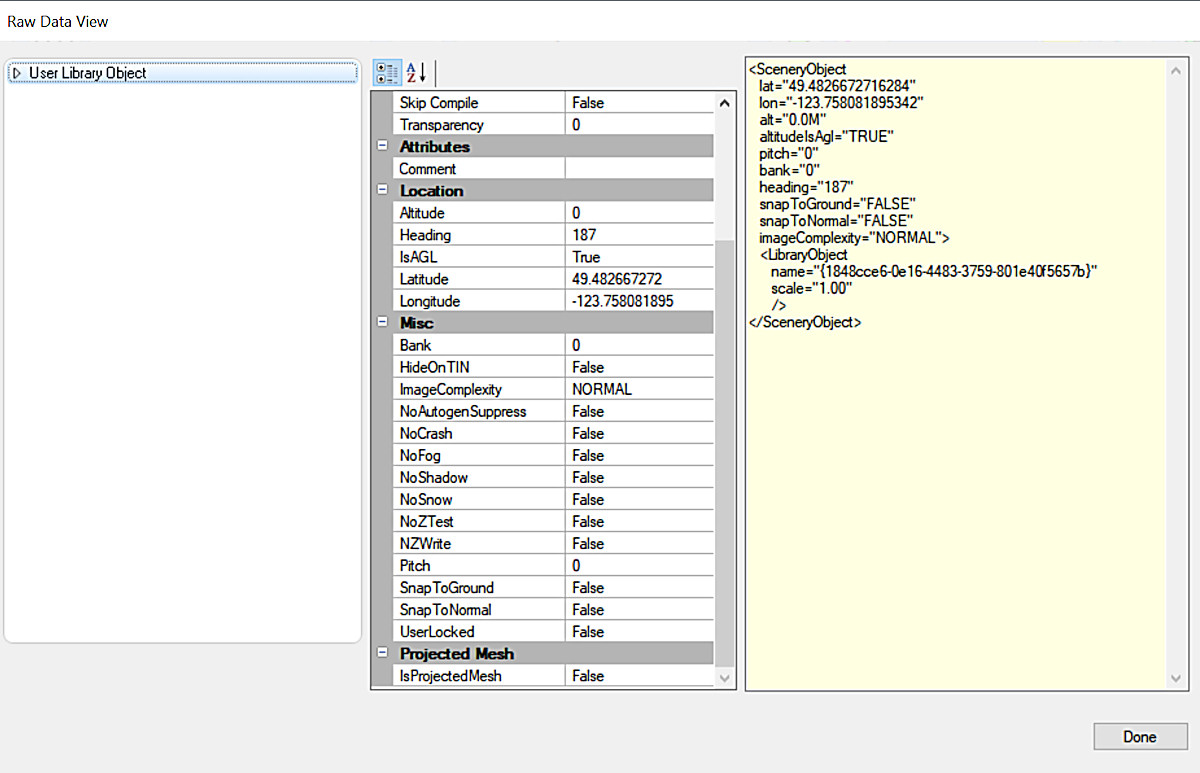Viewport: 1200px width, 773px height.
Task: Click the Comment field to edit it
Action: click(640, 168)
